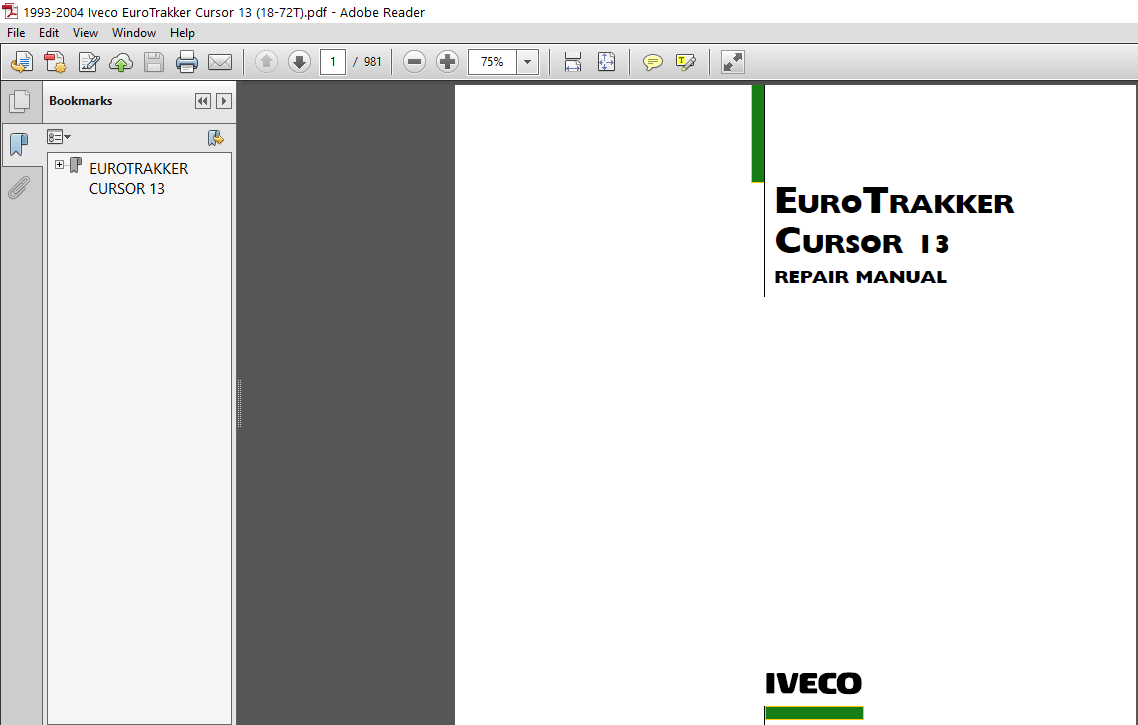The width and height of the screenshot is (1138, 725).
Task: Select the Highlight text tool
Action: coord(686,62)
